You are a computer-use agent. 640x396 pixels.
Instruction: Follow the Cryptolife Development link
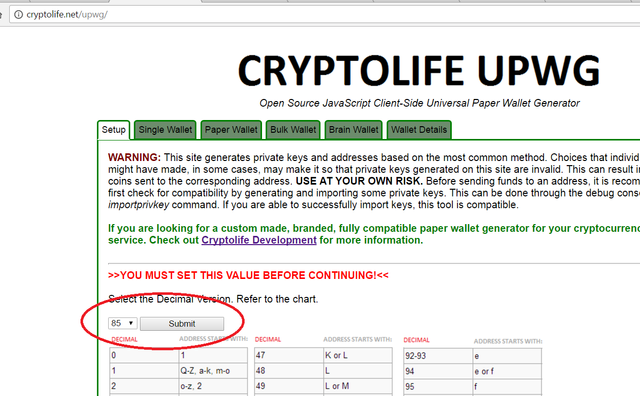pyautogui.click(x=259, y=240)
